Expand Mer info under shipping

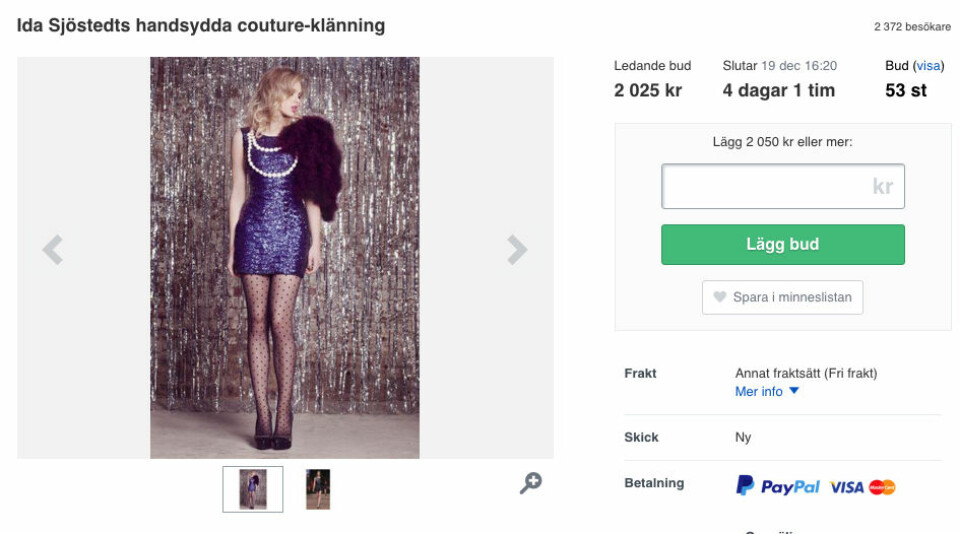click(767, 391)
